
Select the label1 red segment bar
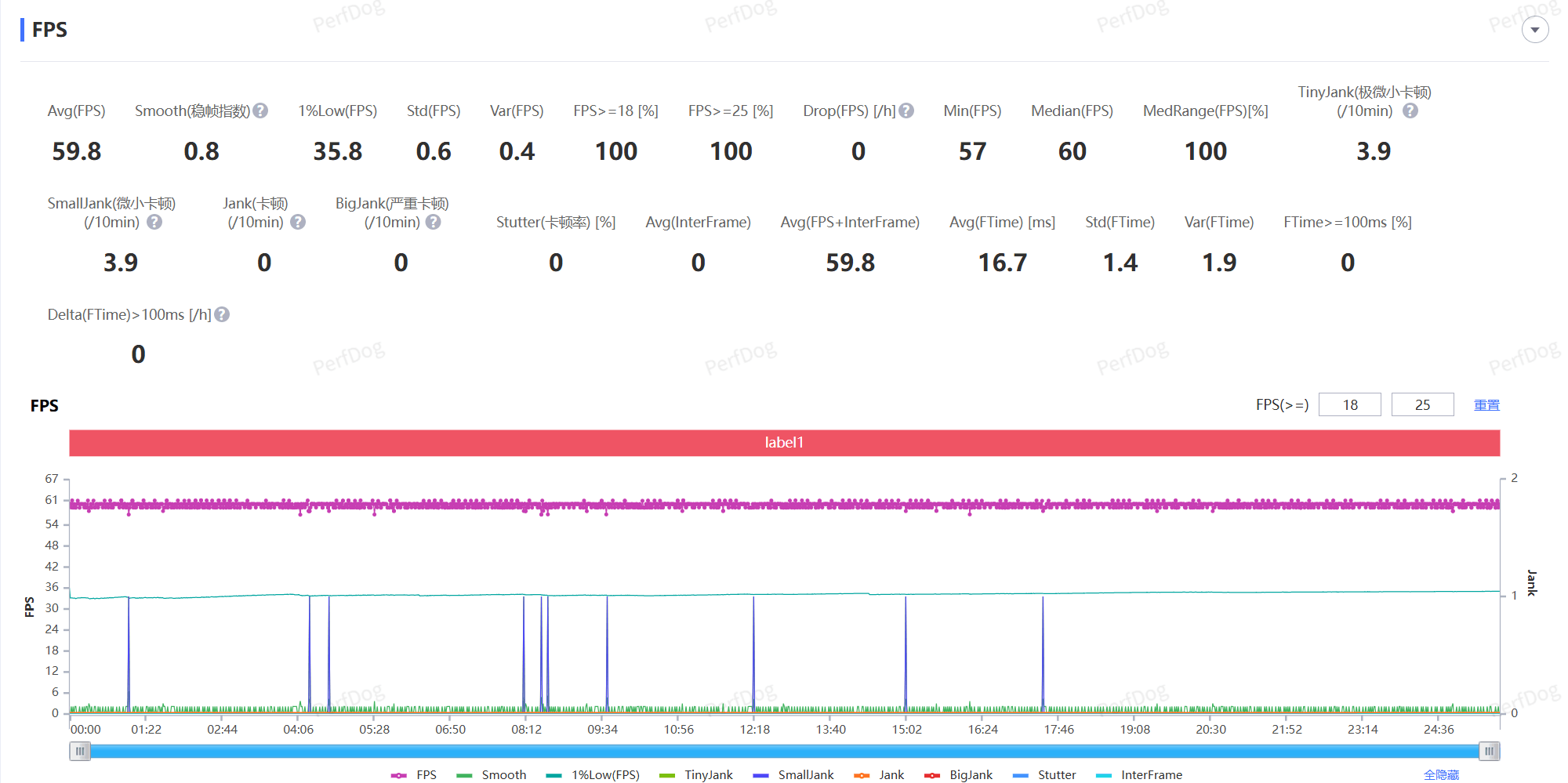[x=784, y=443]
